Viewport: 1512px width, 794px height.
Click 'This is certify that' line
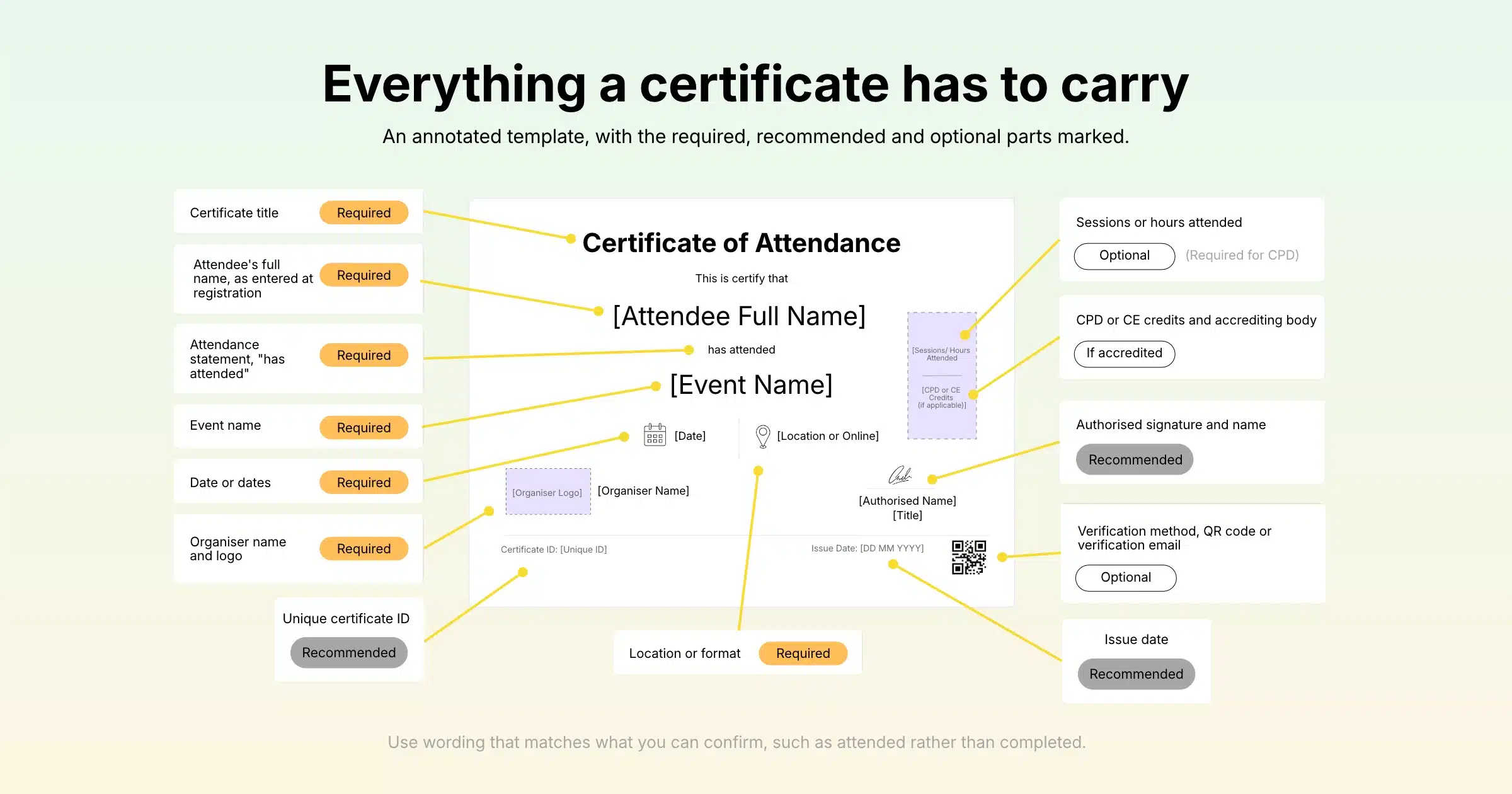click(741, 279)
